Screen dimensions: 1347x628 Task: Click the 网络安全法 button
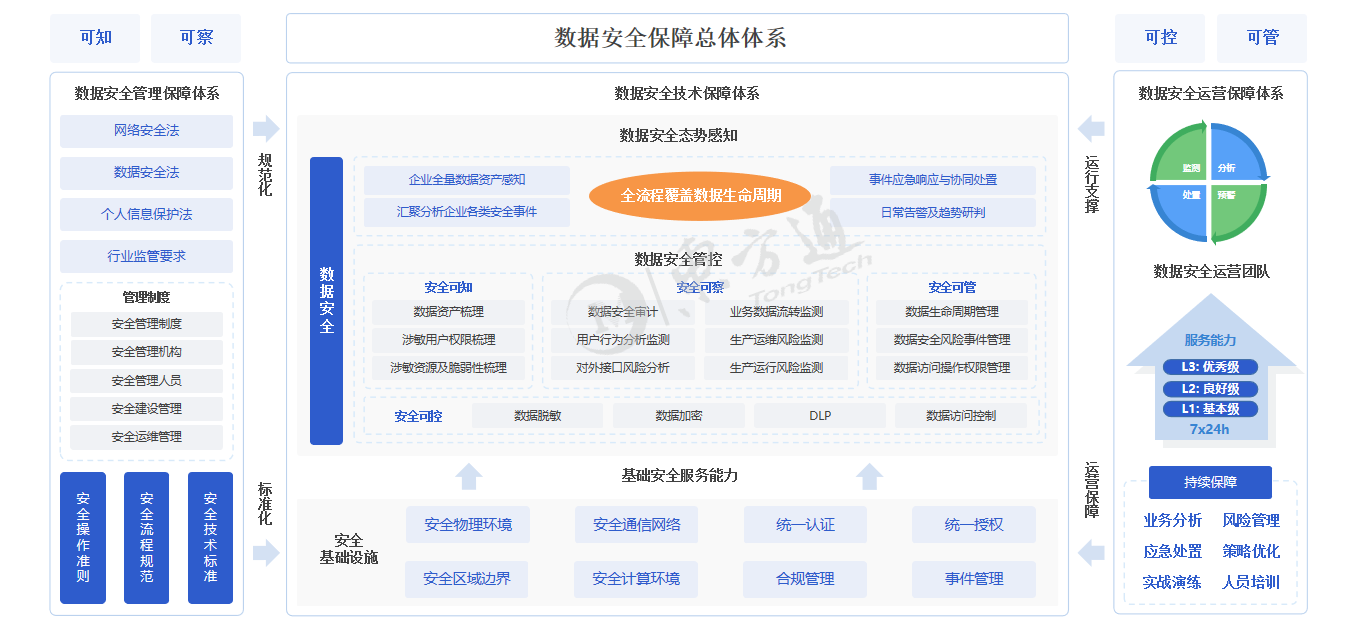click(x=146, y=131)
